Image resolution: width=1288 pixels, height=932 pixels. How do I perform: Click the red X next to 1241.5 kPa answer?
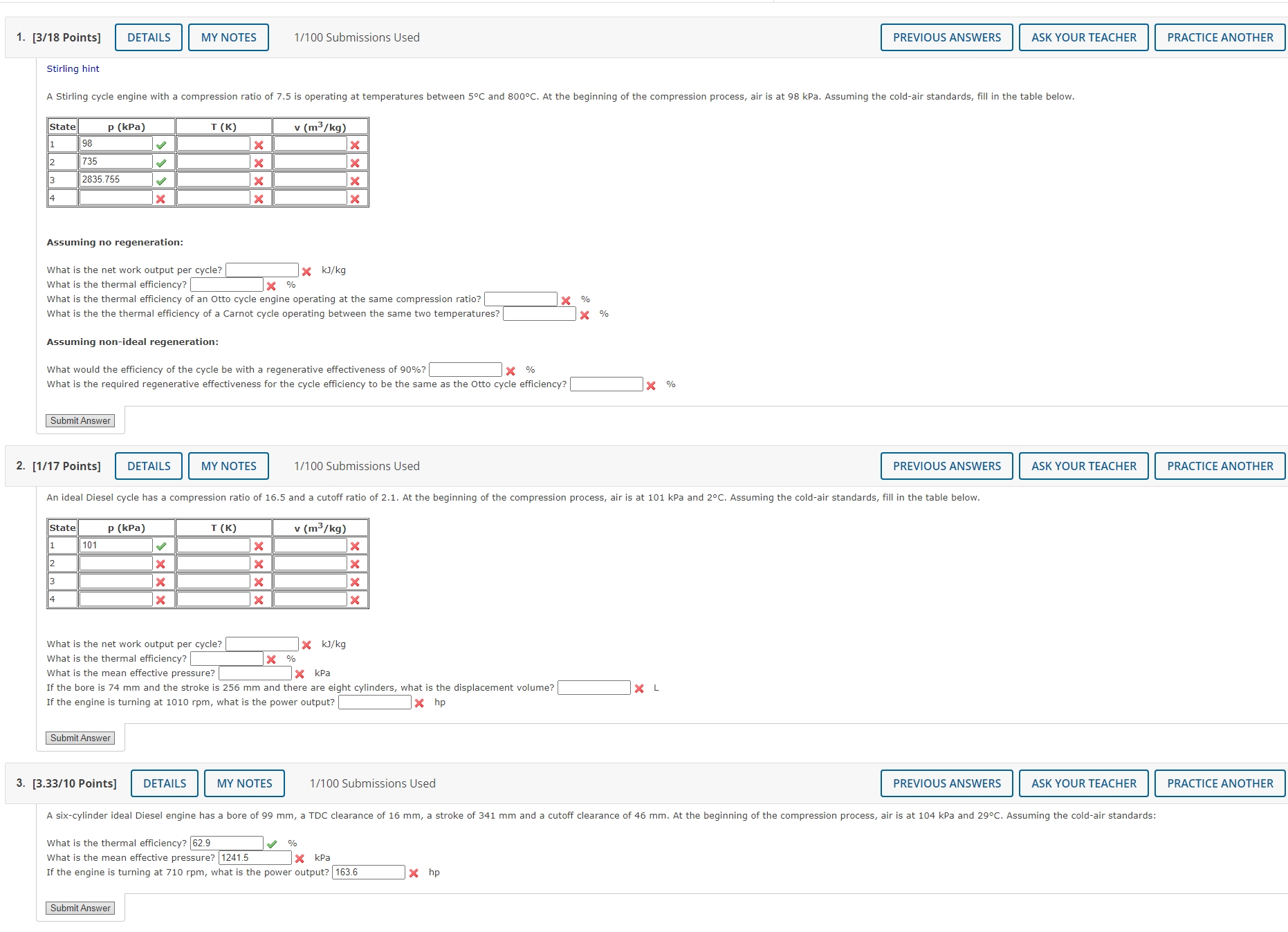[300, 857]
